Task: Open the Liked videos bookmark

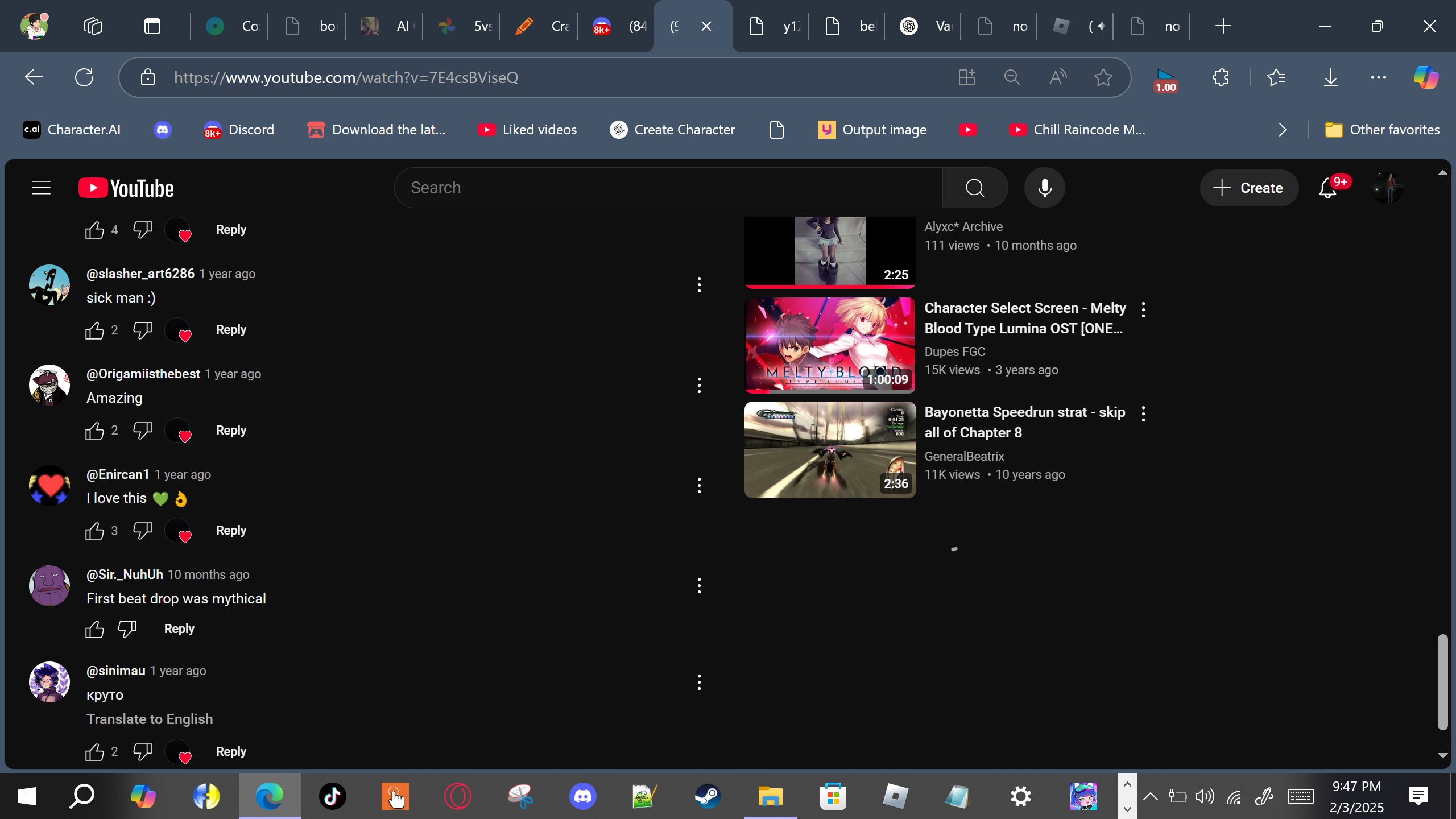Action: 528,130
